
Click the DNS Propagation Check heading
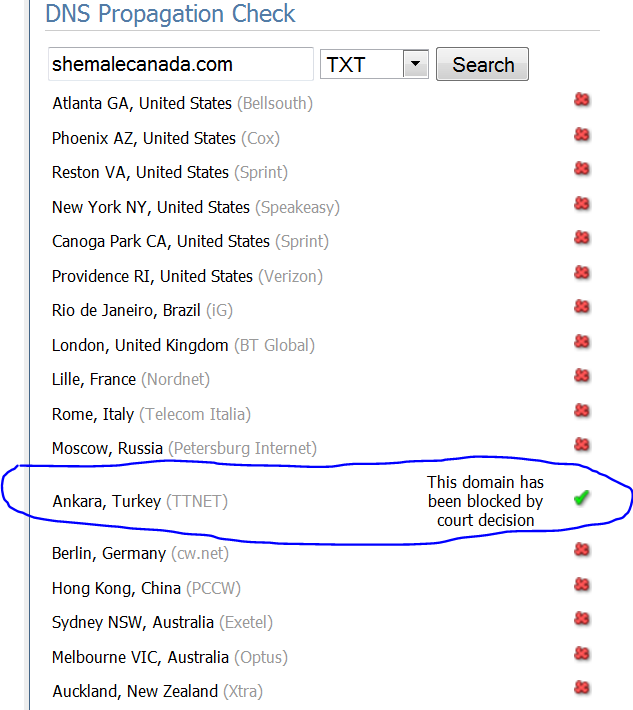coord(171,14)
